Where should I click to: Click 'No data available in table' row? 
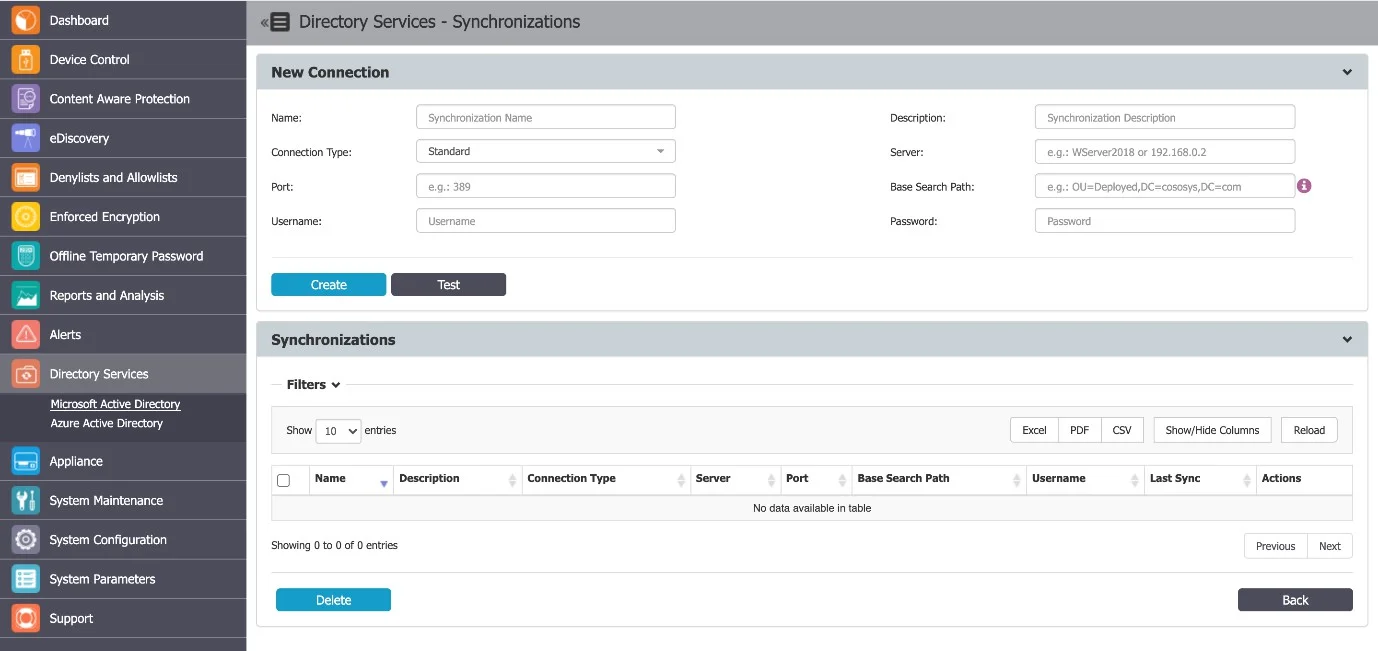812,508
